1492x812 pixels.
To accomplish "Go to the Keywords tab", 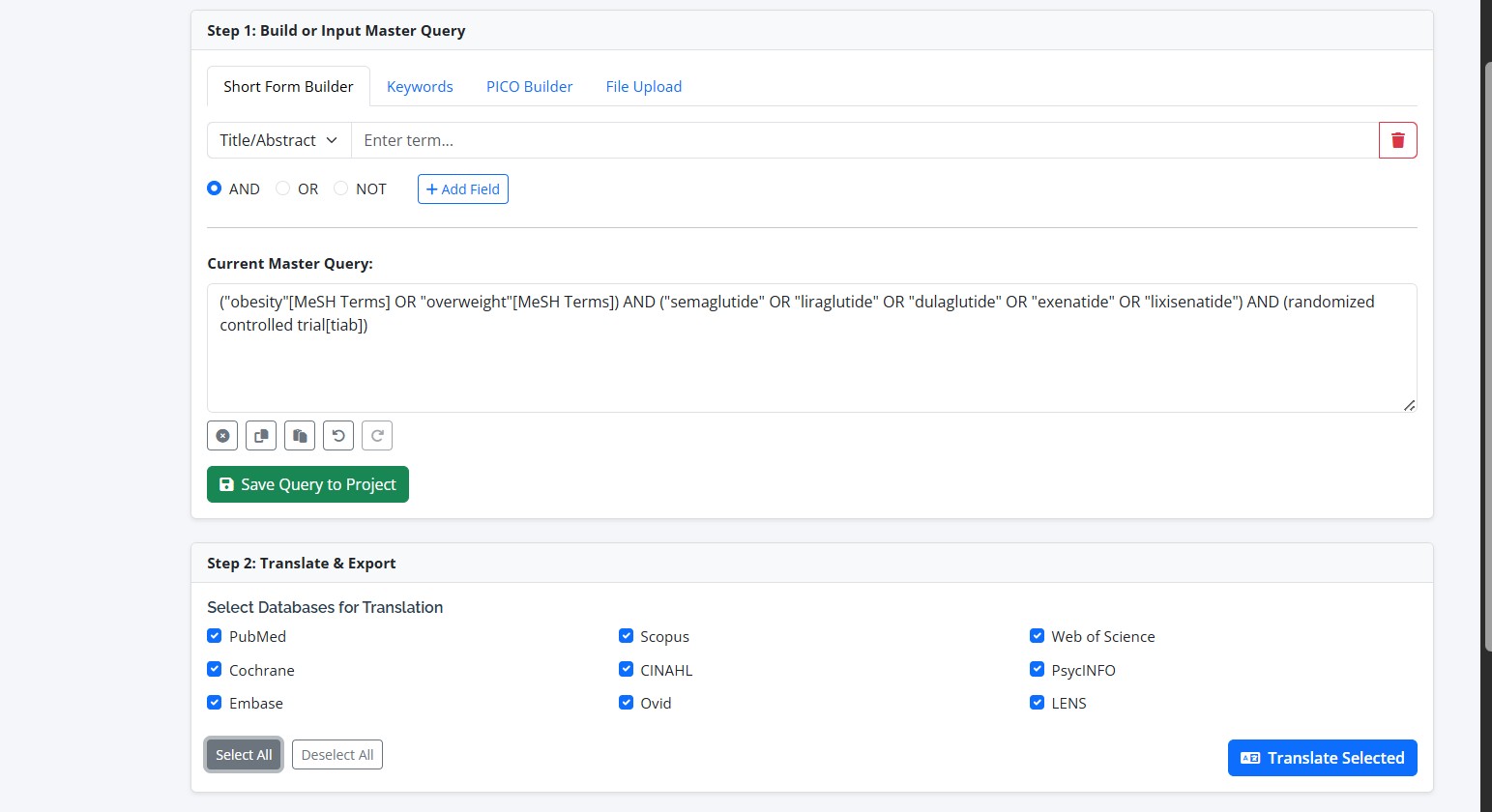I will pos(420,87).
